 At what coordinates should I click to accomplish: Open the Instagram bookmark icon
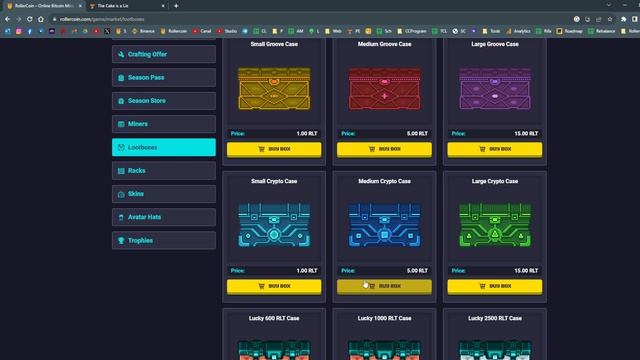pyautogui.click(x=18, y=31)
